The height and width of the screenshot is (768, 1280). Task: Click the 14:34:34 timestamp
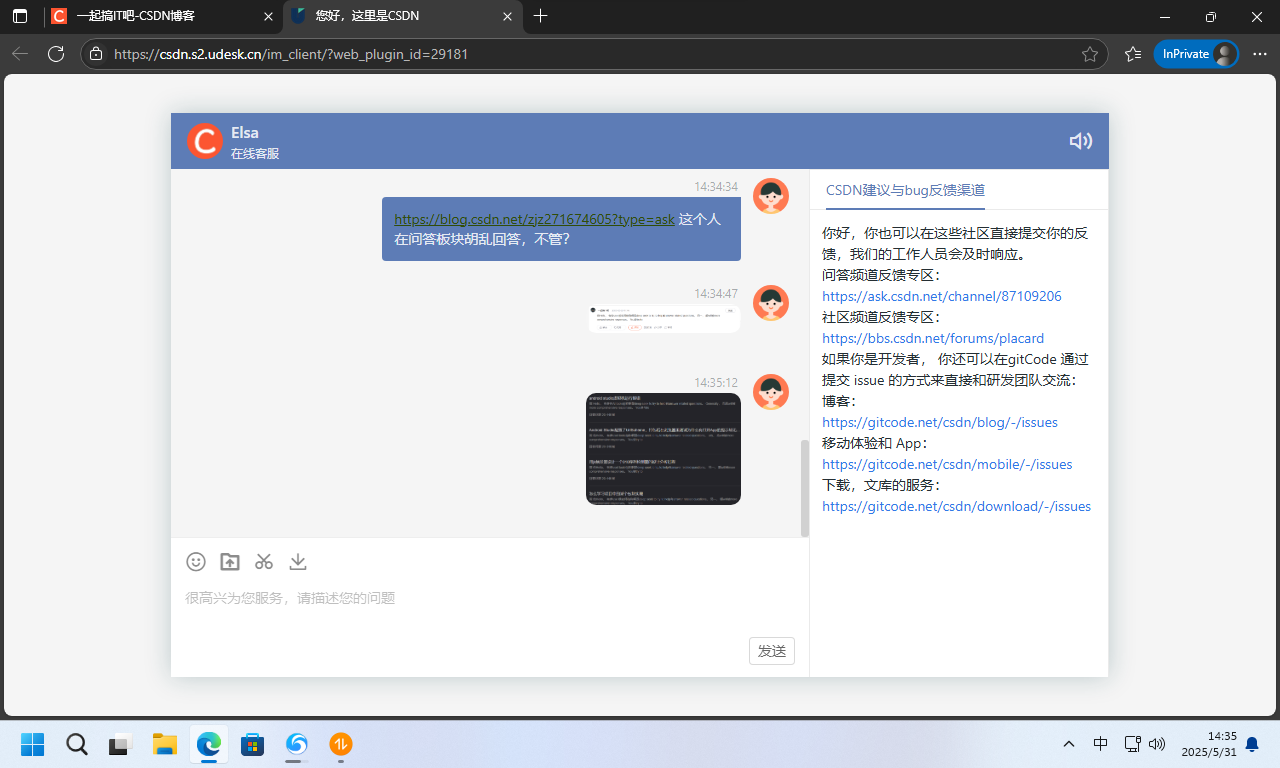[x=716, y=187]
